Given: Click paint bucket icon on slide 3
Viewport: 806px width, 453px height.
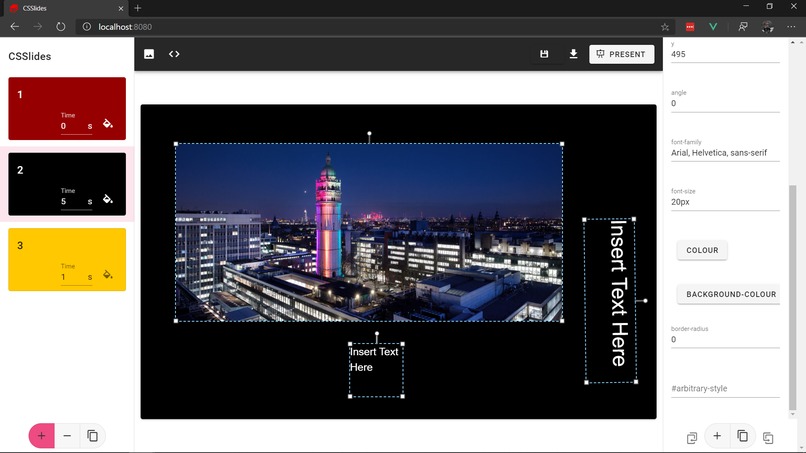Looking at the screenshot, I should (x=107, y=275).
